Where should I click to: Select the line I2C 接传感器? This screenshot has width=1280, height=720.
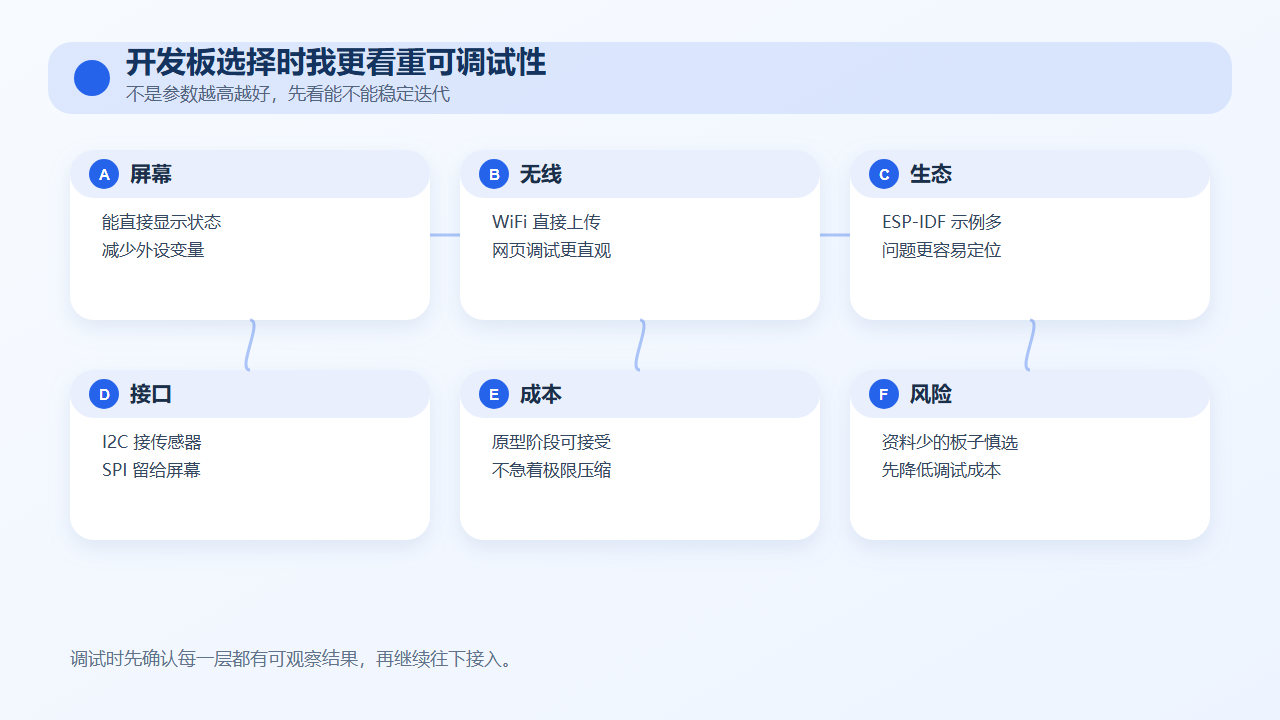152,442
